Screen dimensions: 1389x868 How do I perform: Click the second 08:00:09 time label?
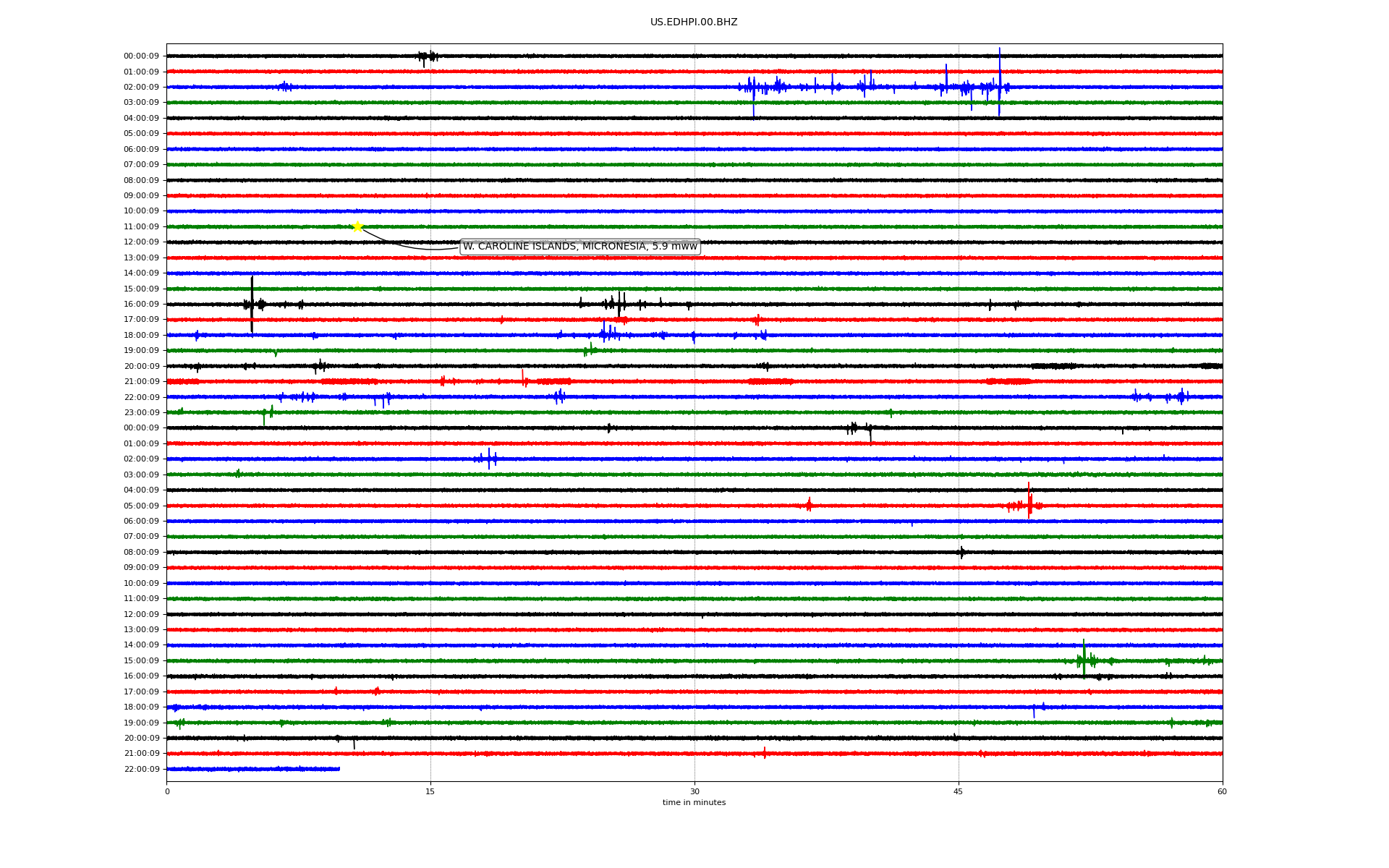point(141,553)
